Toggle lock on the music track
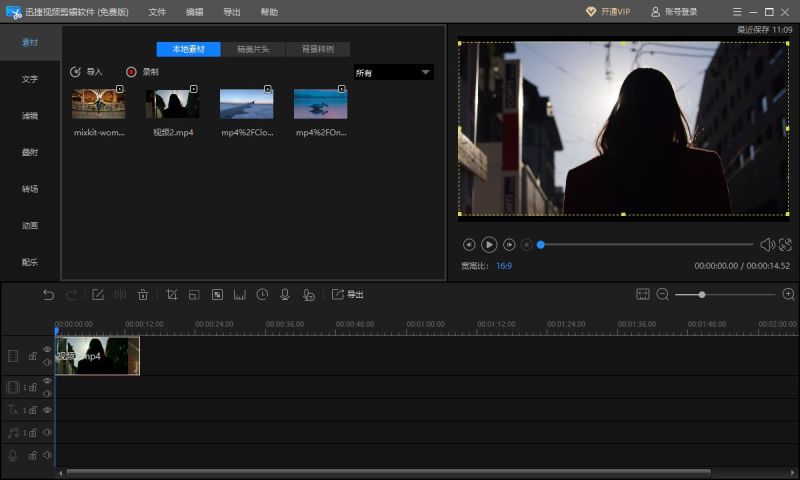The height and width of the screenshot is (480, 800). click(x=33, y=433)
